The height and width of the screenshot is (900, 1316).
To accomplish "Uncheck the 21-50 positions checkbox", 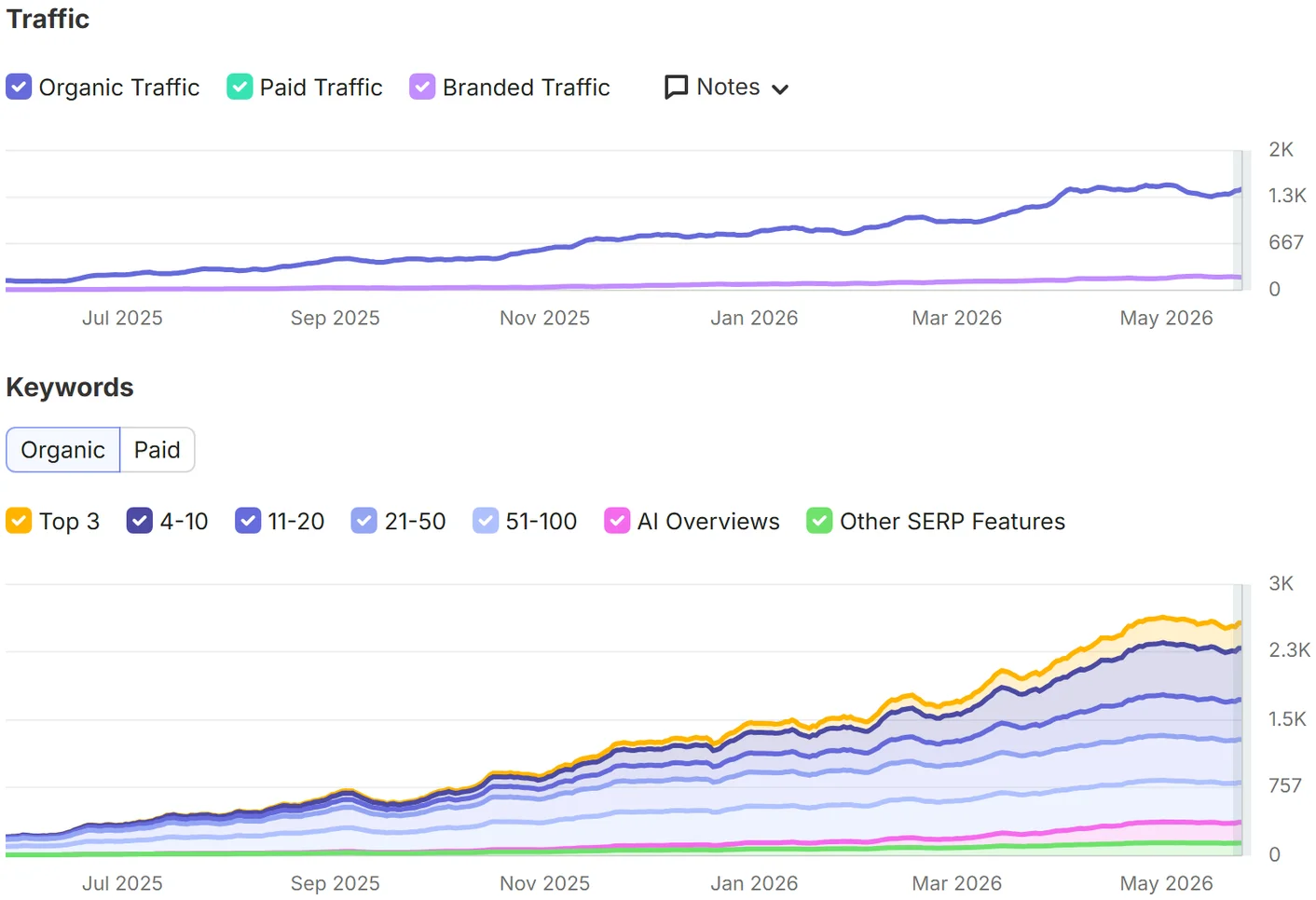I will point(364,521).
